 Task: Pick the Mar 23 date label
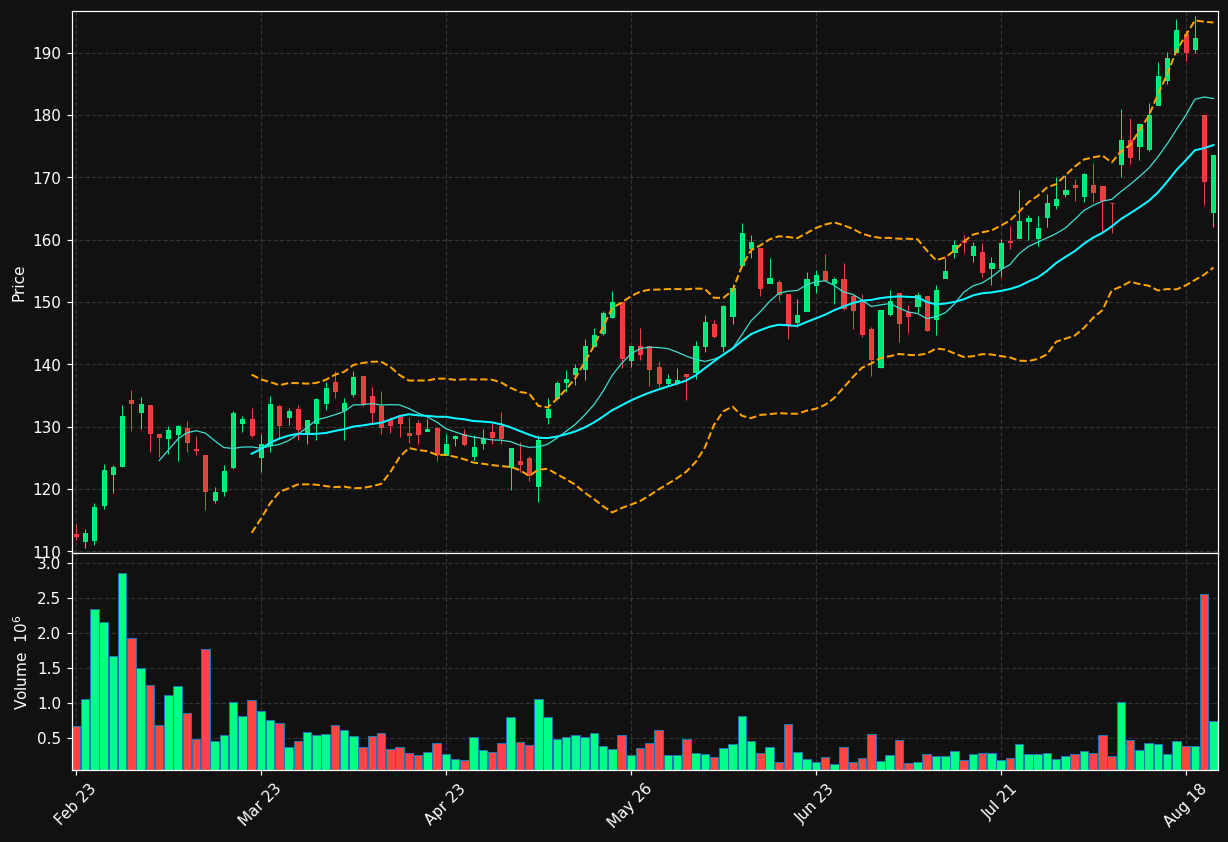click(x=261, y=805)
